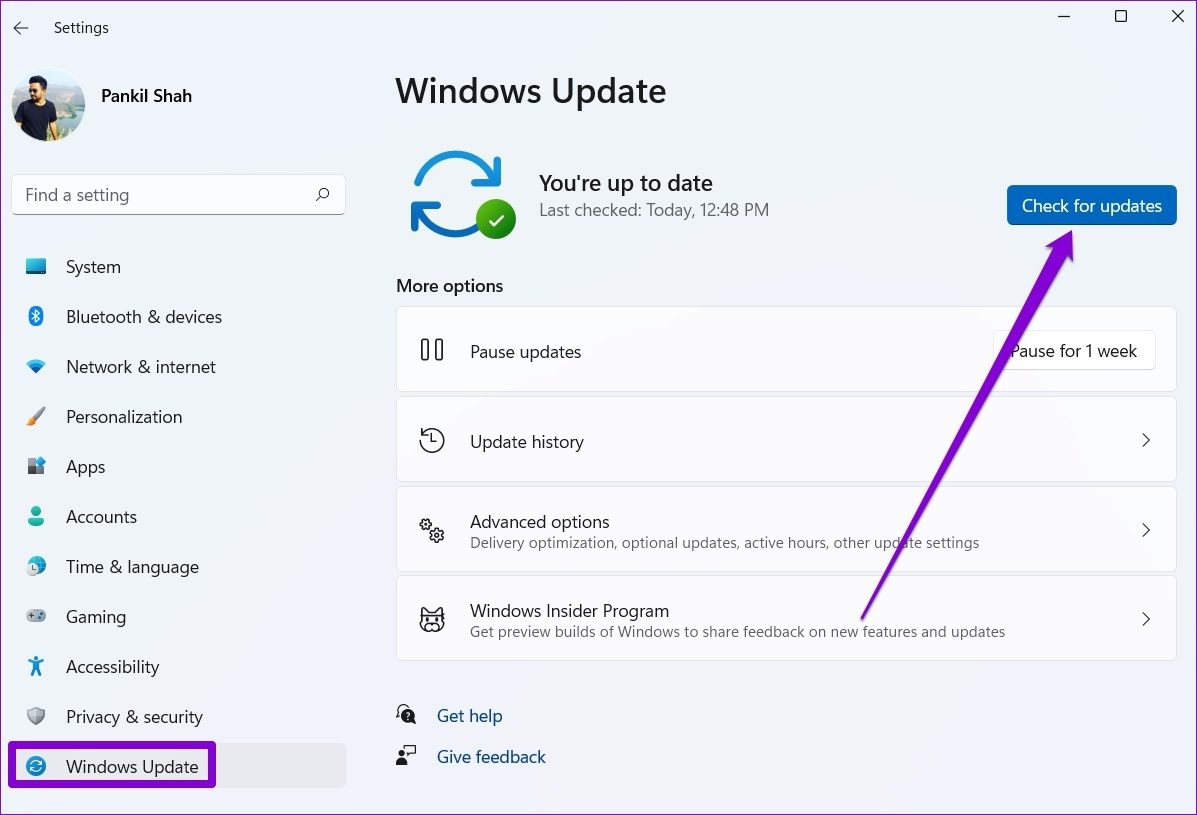This screenshot has height=815, width=1197.
Task: Click the search magnifier icon
Action: [322, 195]
